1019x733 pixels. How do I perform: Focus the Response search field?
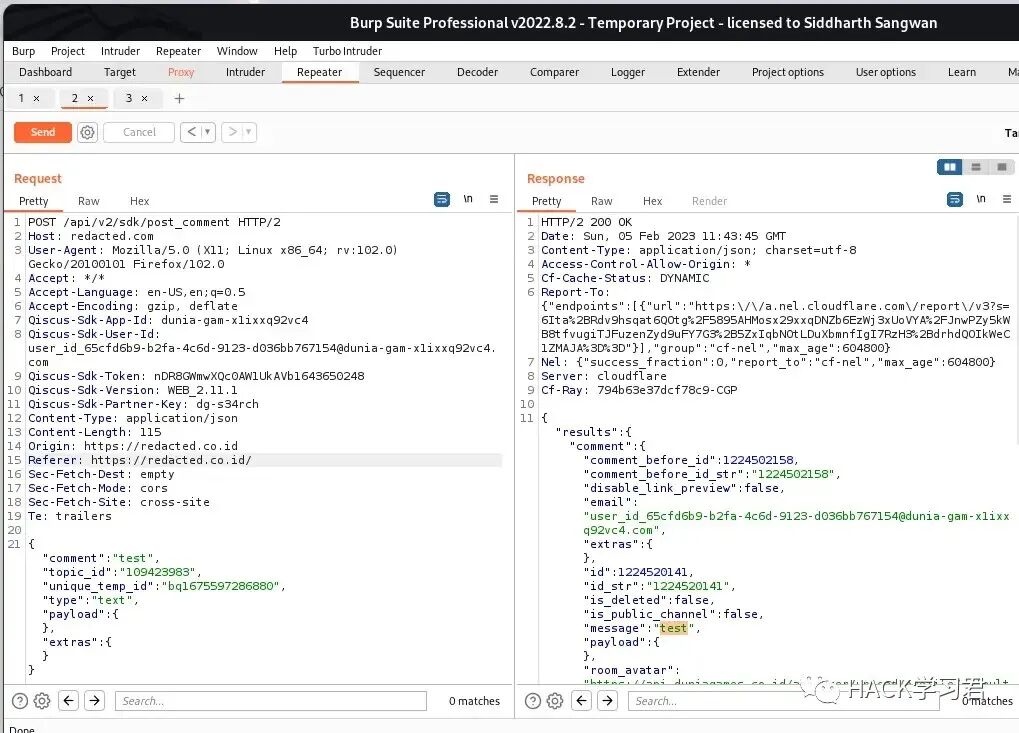tap(784, 701)
